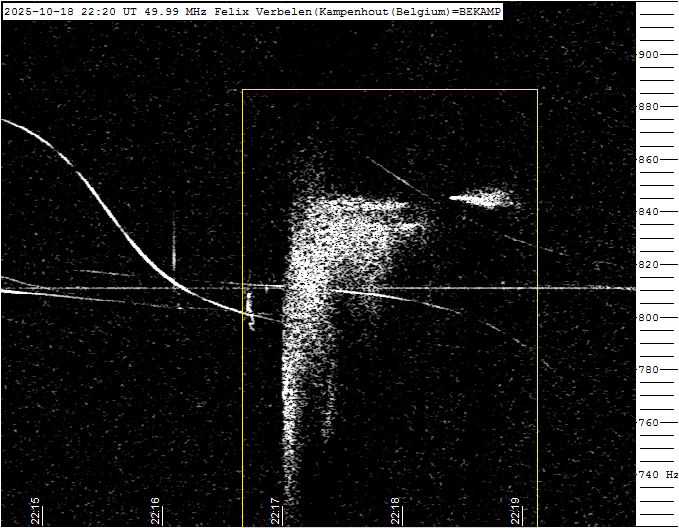679x528 pixels.
Task: Click the header text with BEKAMP station
Action: click(x=252, y=11)
